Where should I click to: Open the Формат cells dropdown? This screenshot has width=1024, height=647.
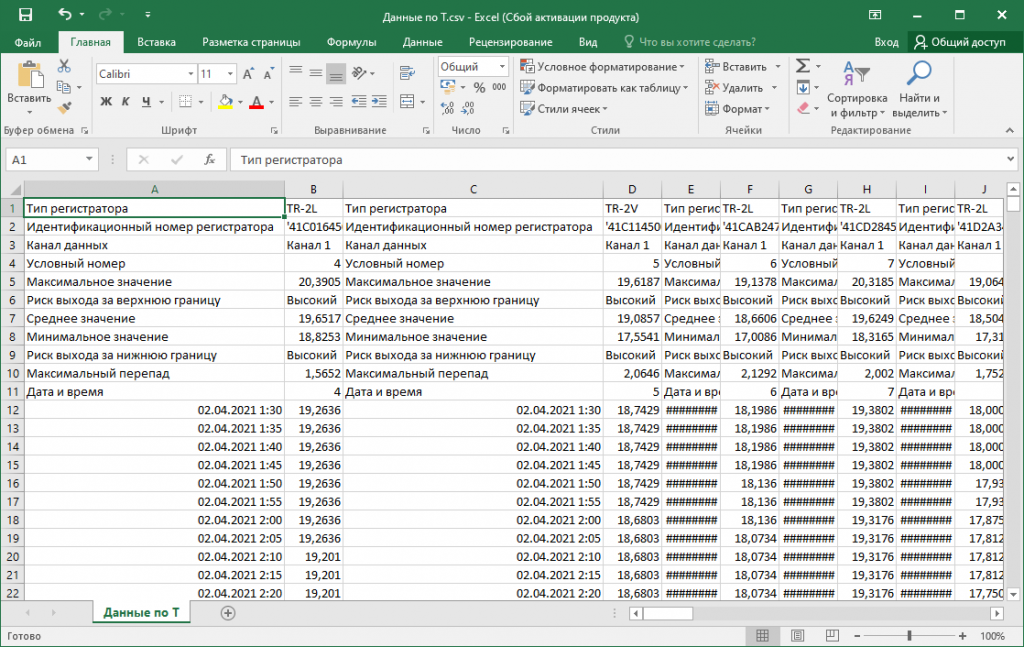pos(738,108)
